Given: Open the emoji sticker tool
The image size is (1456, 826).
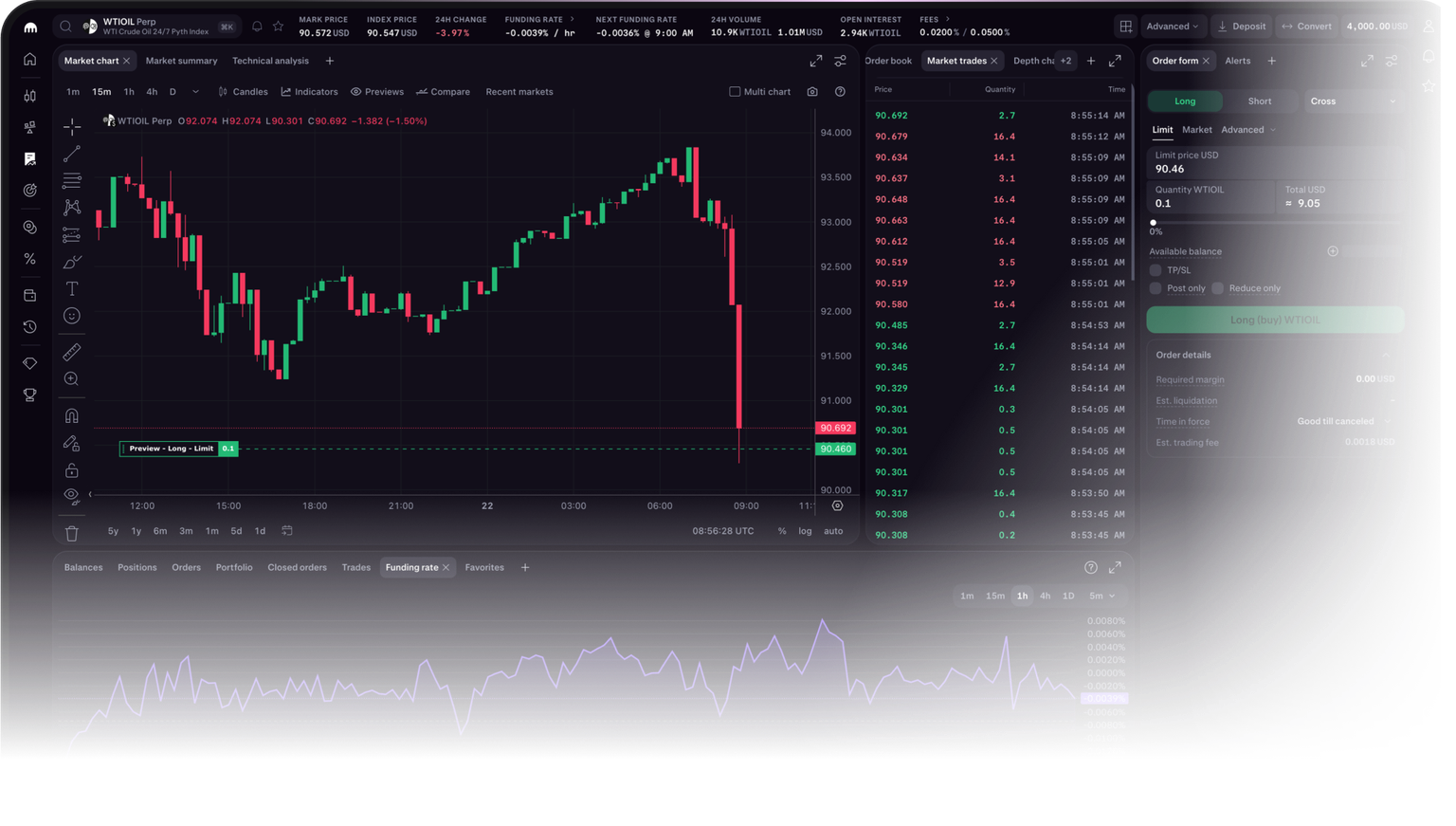Looking at the screenshot, I should (x=72, y=316).
